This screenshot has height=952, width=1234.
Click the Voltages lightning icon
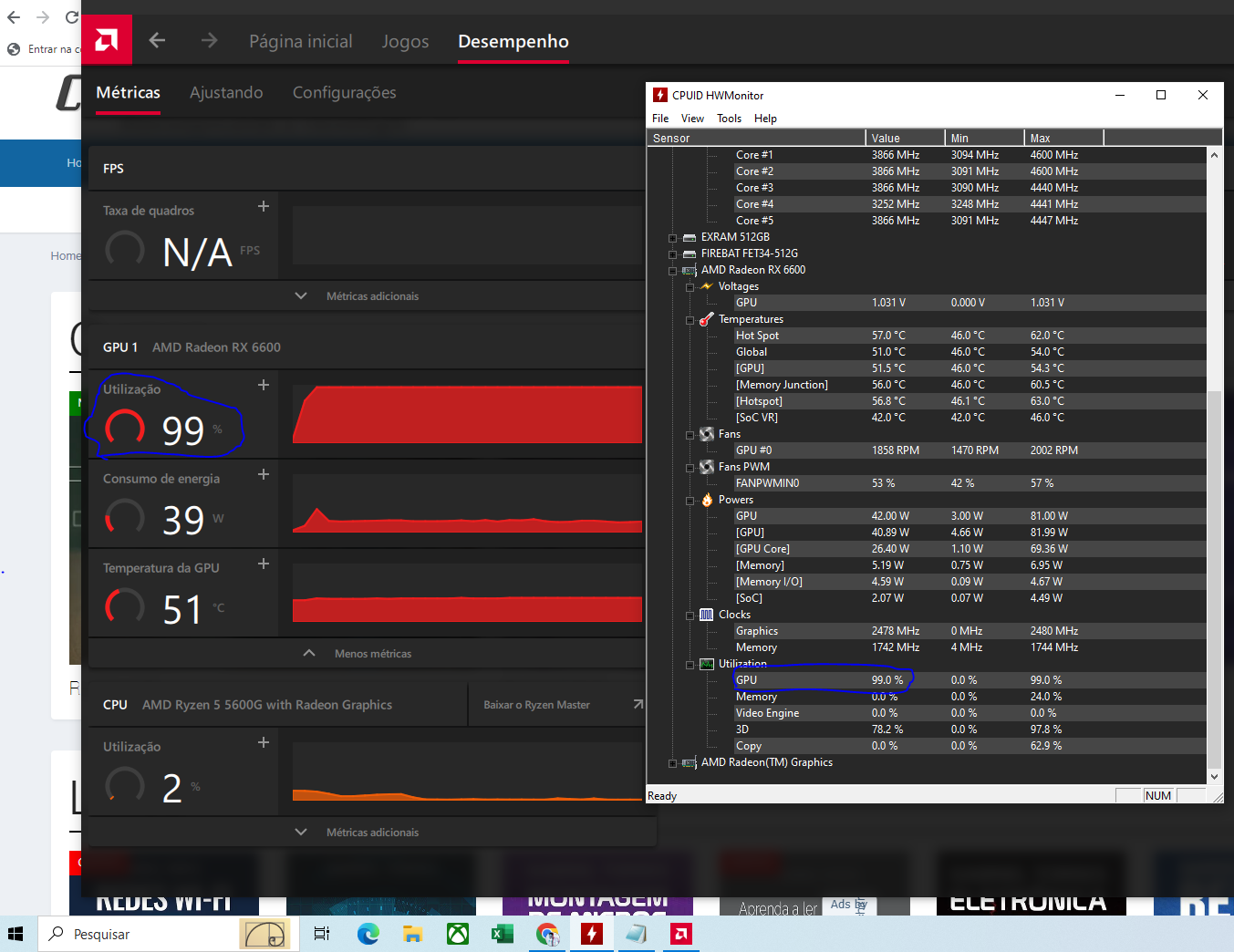tap(707, 286)
